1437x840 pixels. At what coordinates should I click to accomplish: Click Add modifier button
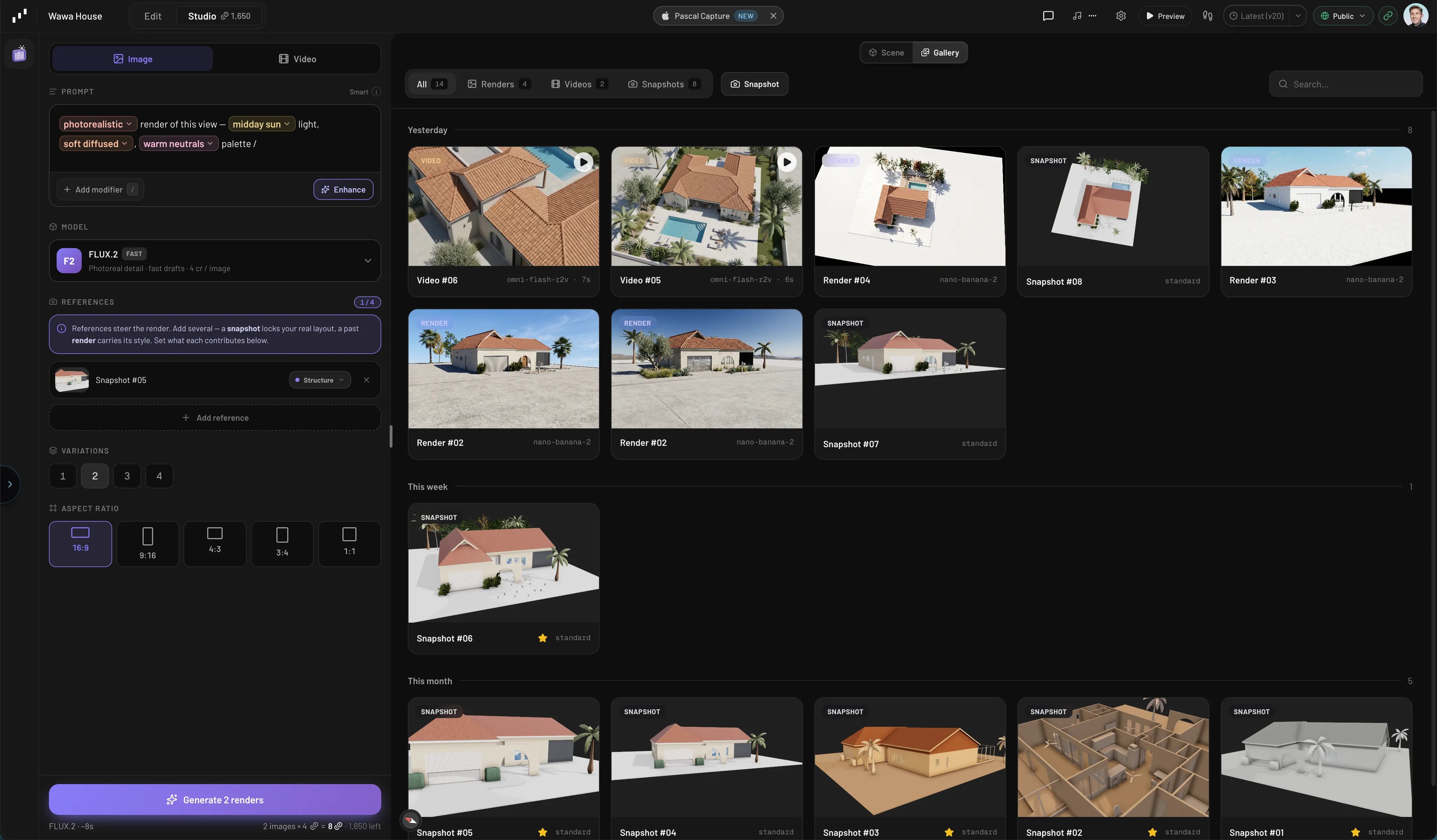[x=100, y=190]
